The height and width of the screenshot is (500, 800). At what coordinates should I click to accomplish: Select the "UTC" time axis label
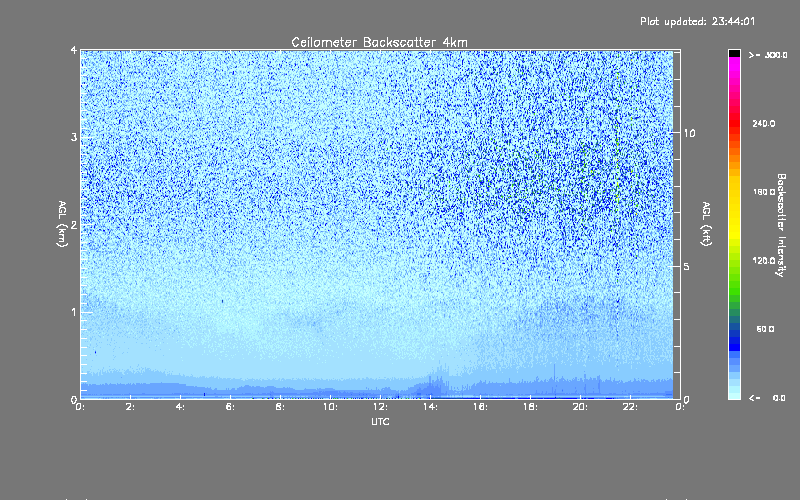tap(380, 421)
